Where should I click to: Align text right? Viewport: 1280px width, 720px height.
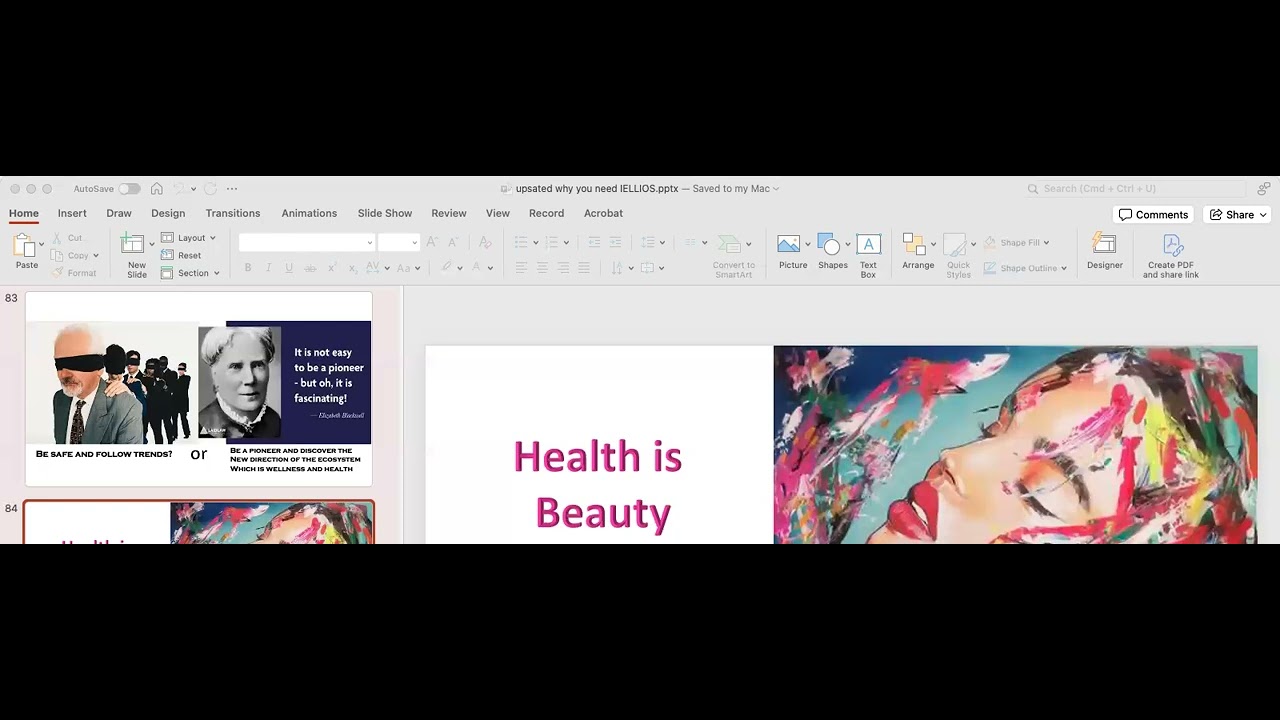point(563,268)
